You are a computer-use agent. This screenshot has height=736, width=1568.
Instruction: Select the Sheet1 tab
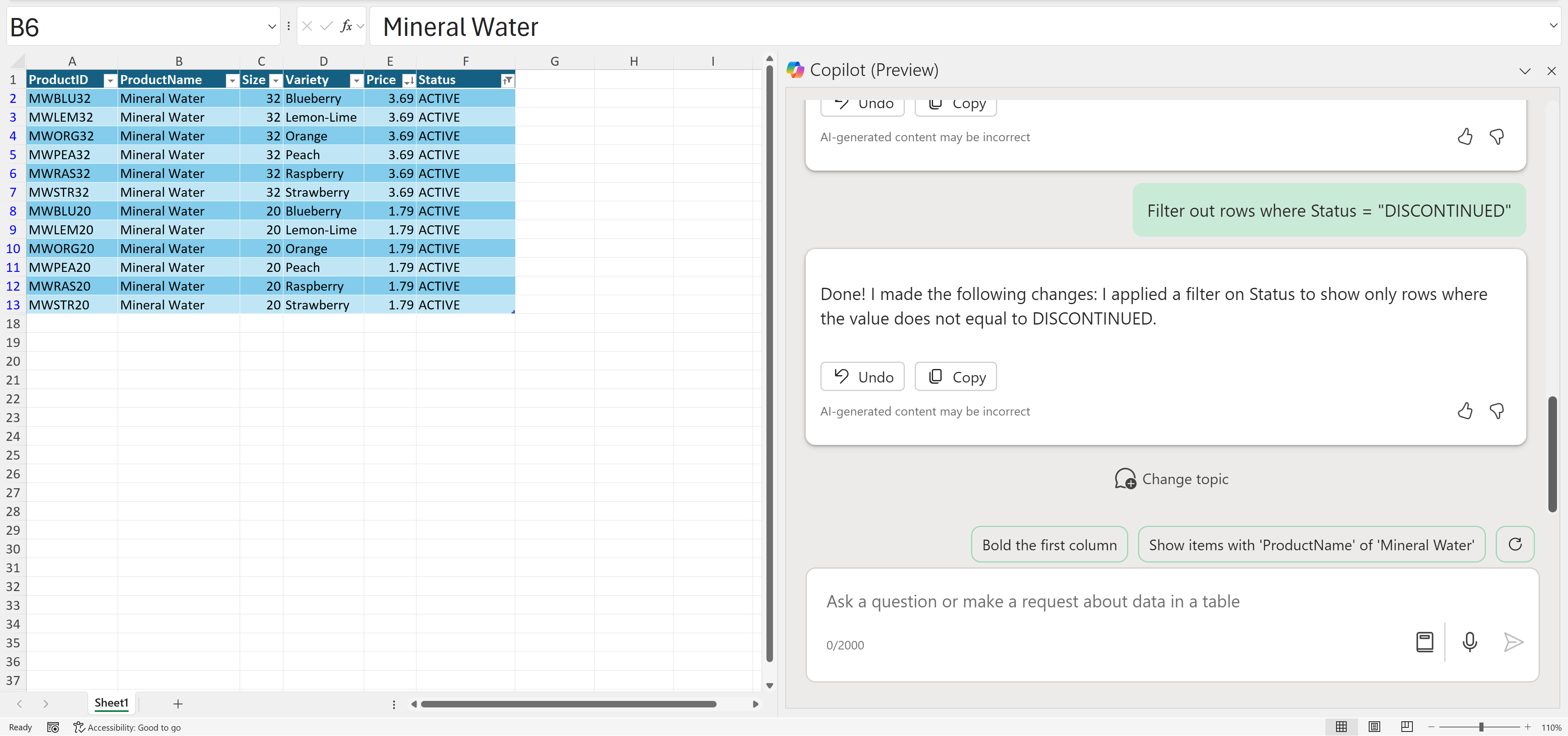click(111, 703)
